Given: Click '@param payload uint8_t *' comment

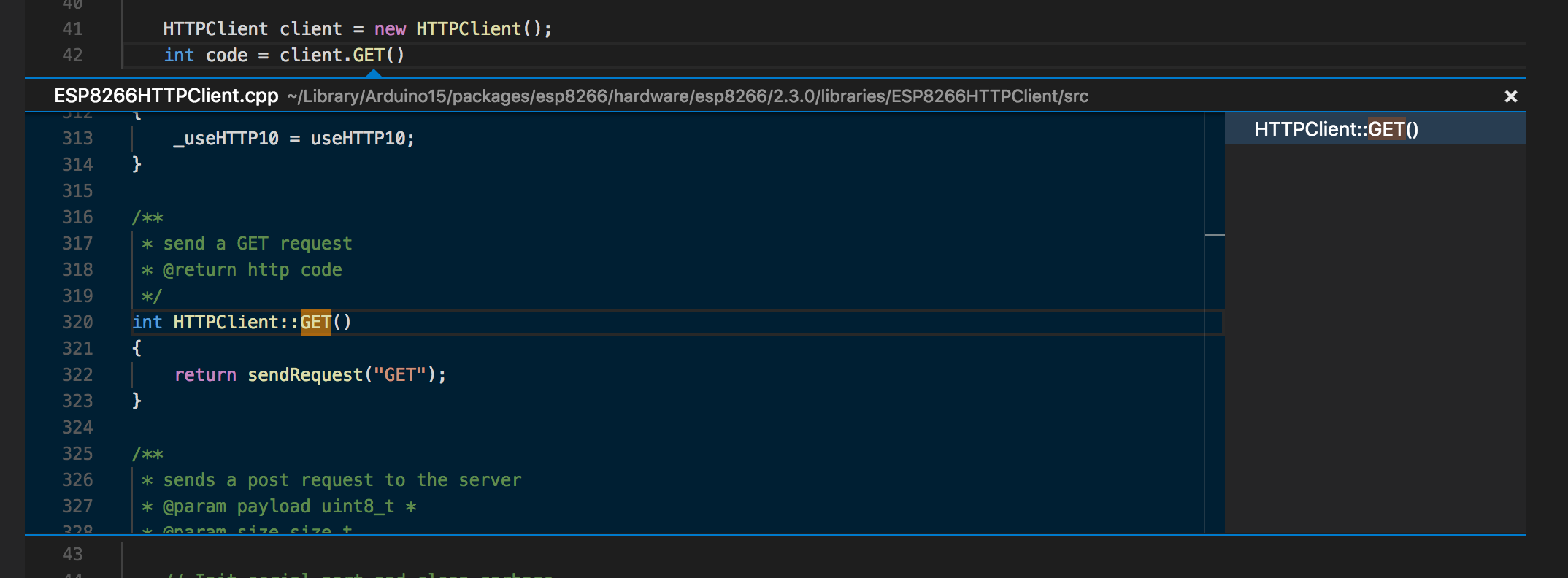Looking at the screenshot, I should click(x=289, y=506).
